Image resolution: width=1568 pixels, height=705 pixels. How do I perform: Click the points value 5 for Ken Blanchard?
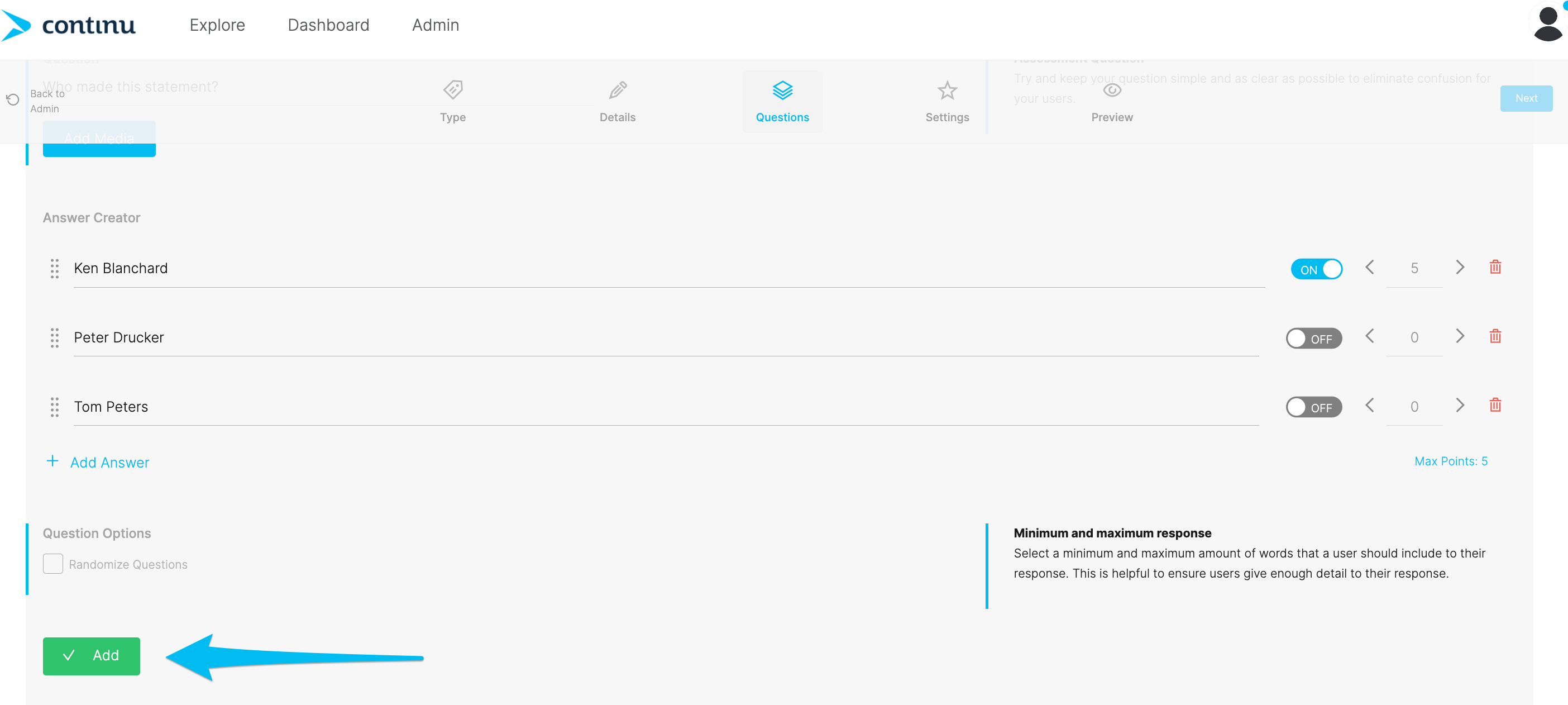point(1414,269)
